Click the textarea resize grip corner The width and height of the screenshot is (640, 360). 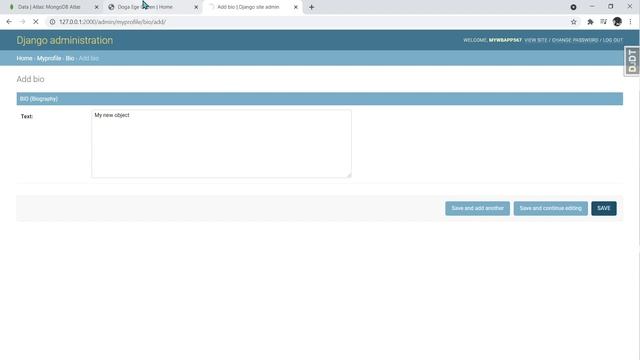[x=349, y=175]
